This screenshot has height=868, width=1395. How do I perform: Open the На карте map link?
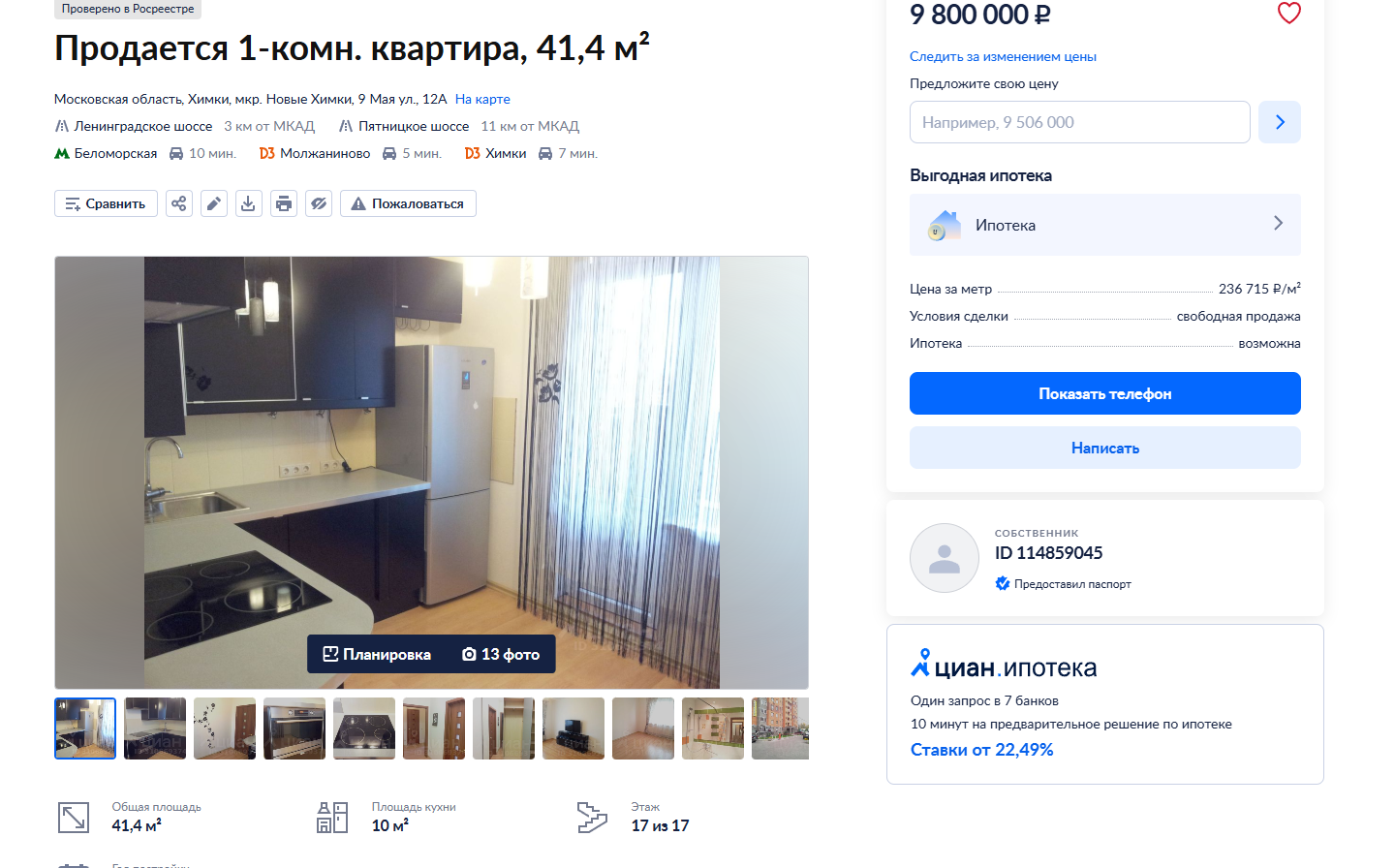(482, 99)
